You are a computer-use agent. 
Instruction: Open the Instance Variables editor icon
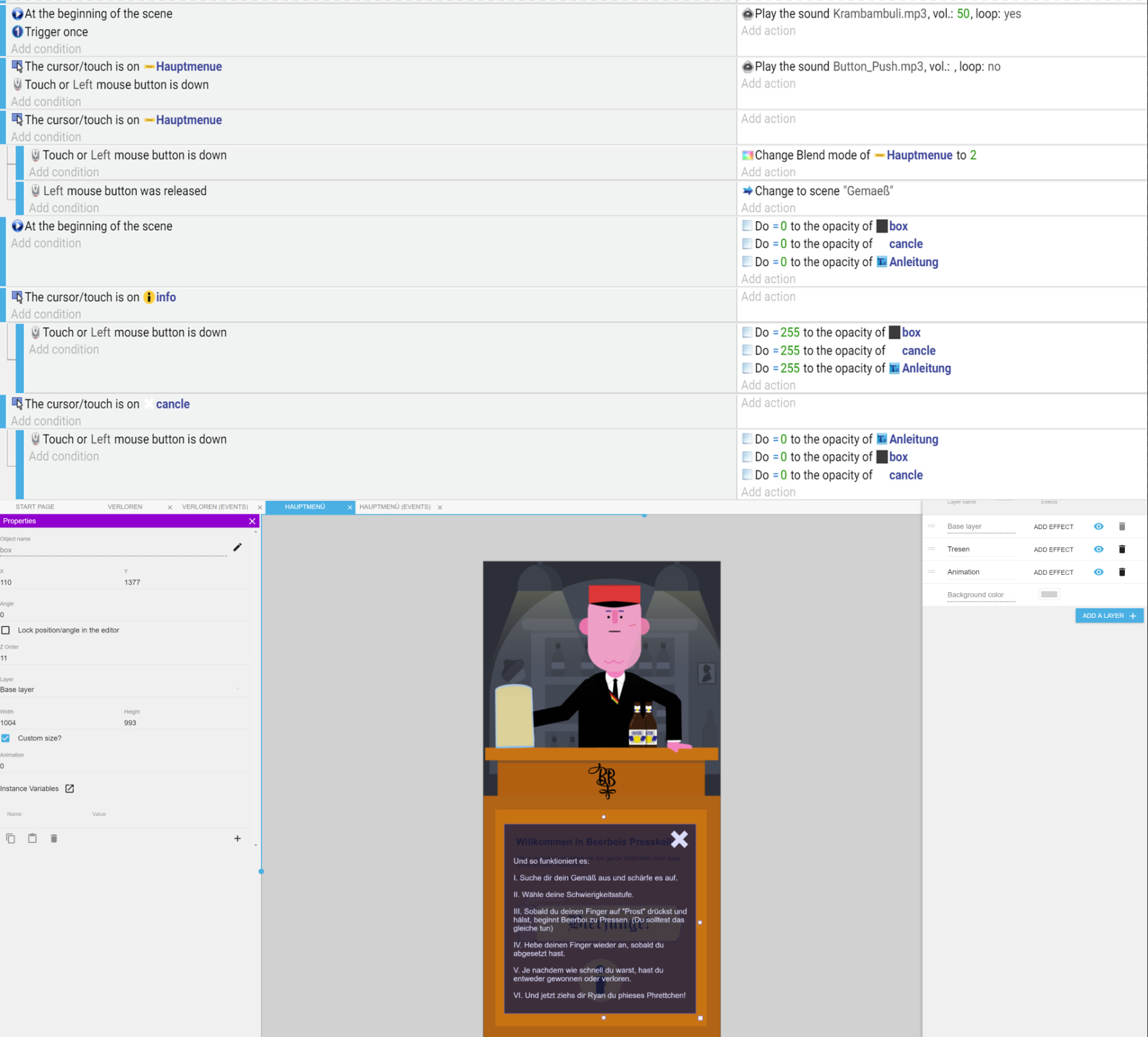point(69,789)
